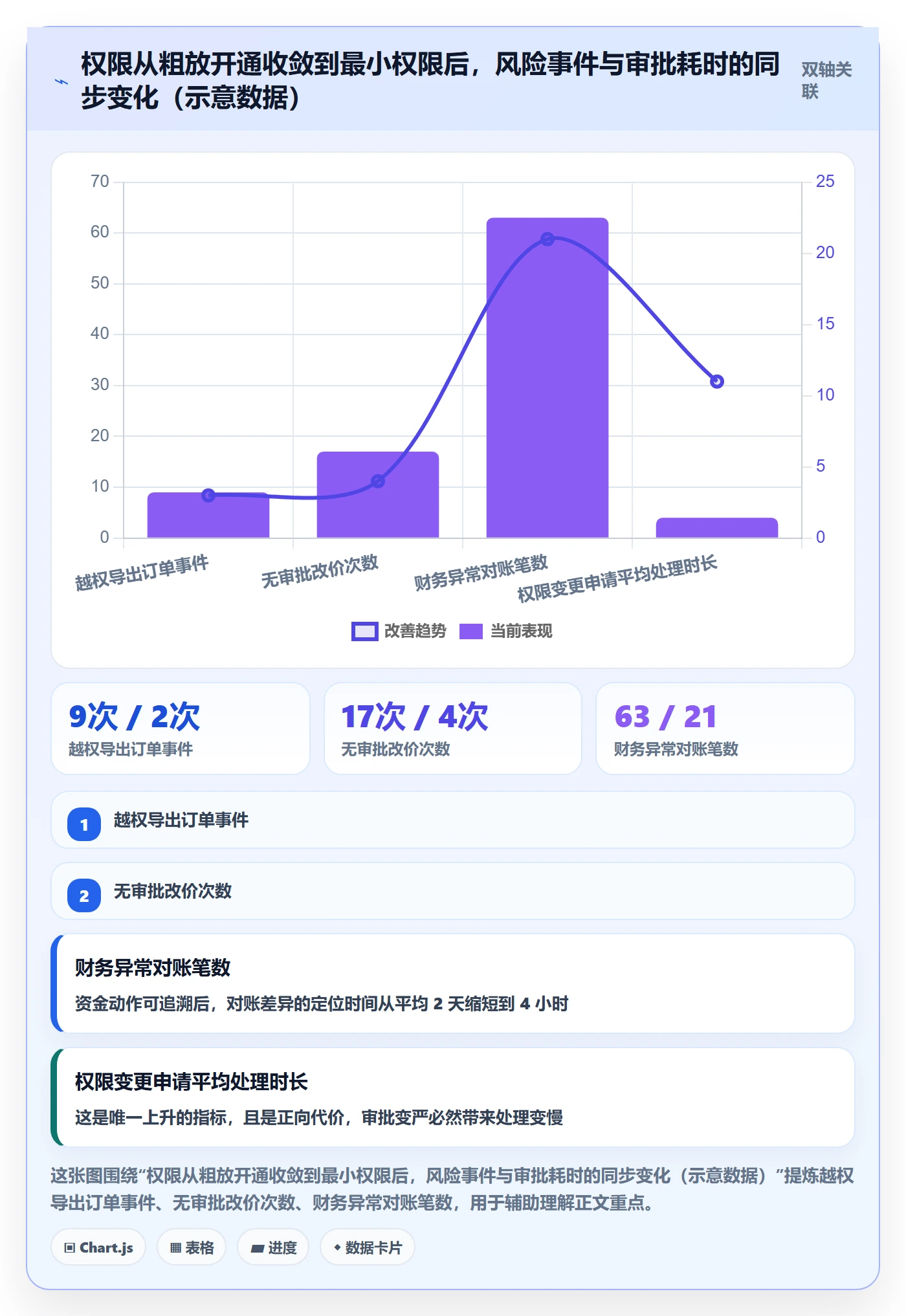This screenshot has height=1316, width=906.
Task: Click the 进度 tag
Action: tap(273, 1247)
